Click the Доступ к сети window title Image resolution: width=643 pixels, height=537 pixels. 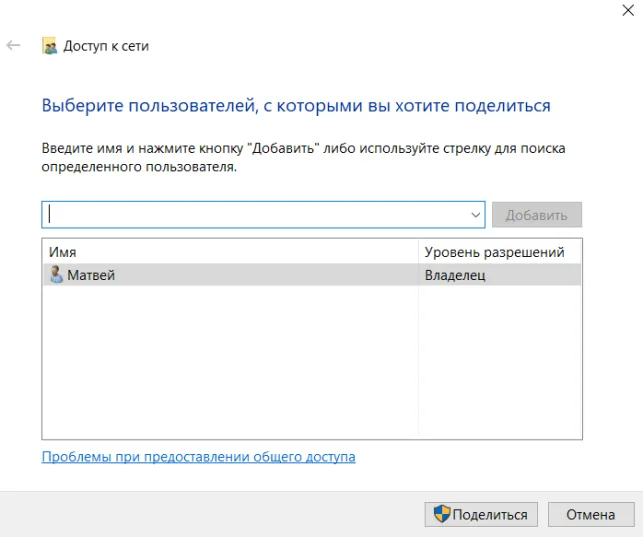[x=106, y=46]
